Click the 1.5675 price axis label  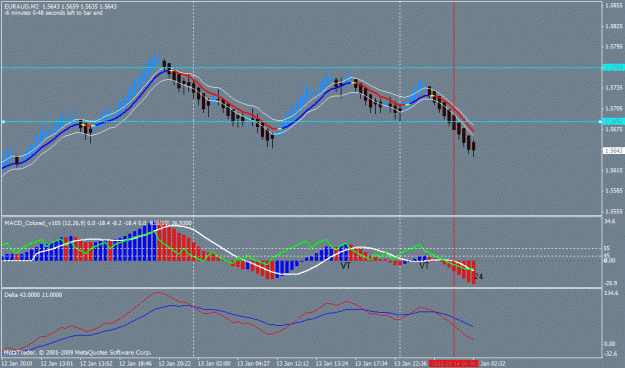[x=614, y=129]
